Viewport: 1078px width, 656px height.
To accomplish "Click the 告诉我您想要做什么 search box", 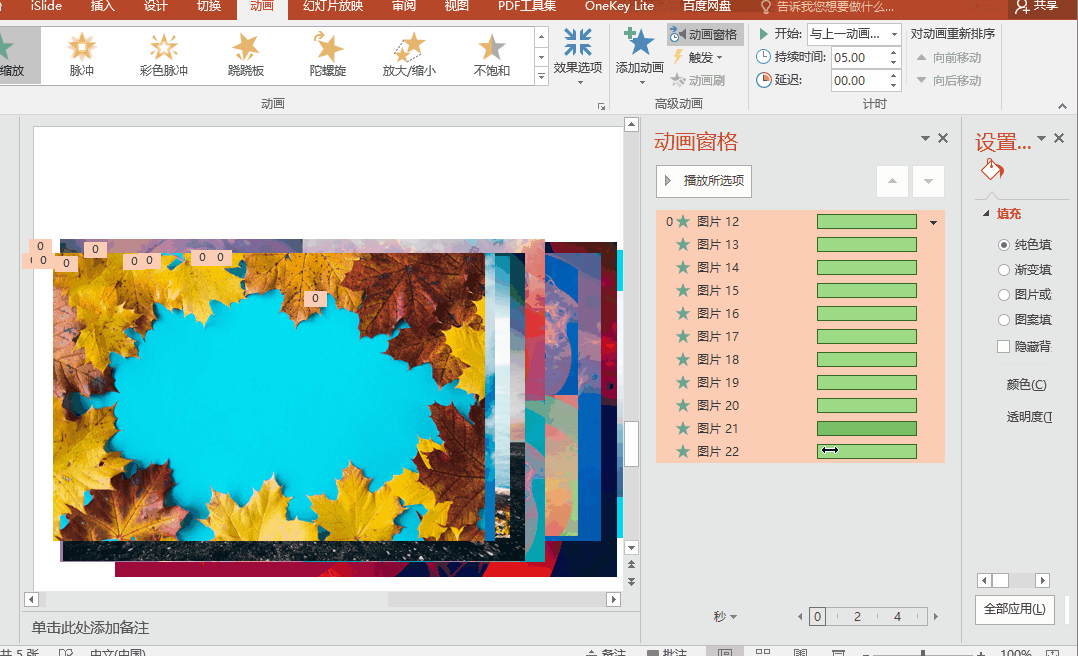I will pos(827,7).
